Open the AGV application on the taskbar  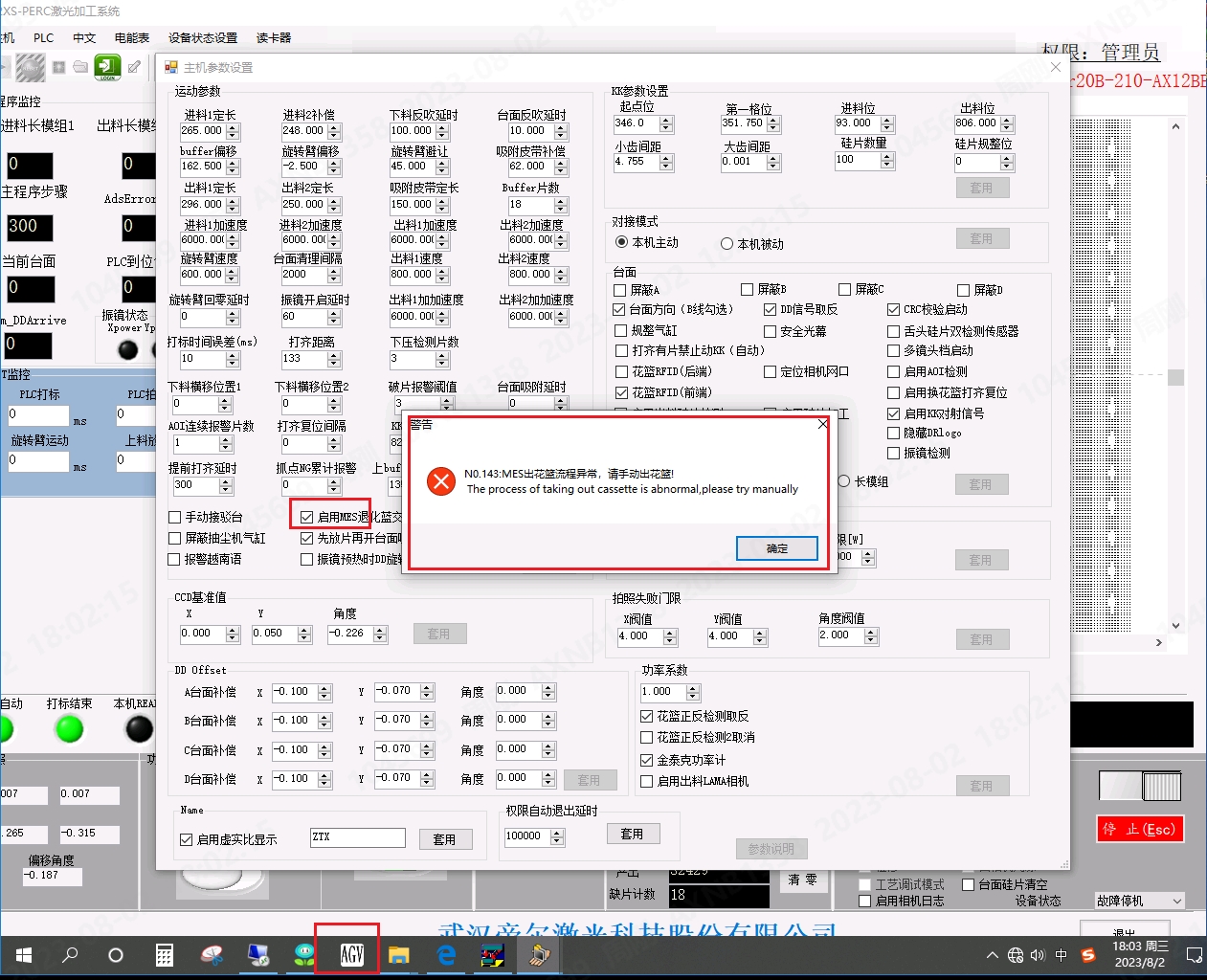[351, 955]
